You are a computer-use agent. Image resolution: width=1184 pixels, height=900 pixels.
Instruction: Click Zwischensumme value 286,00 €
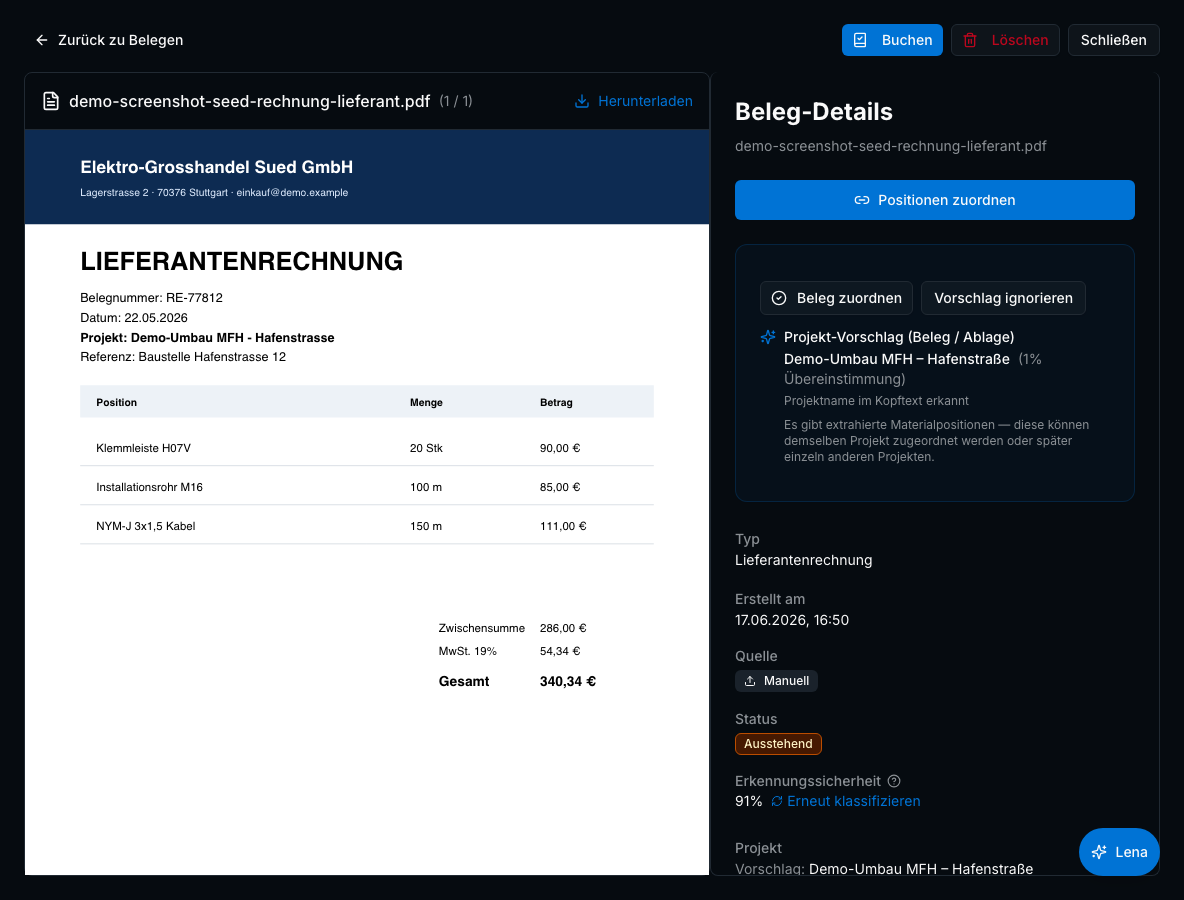tap(563, 628)
